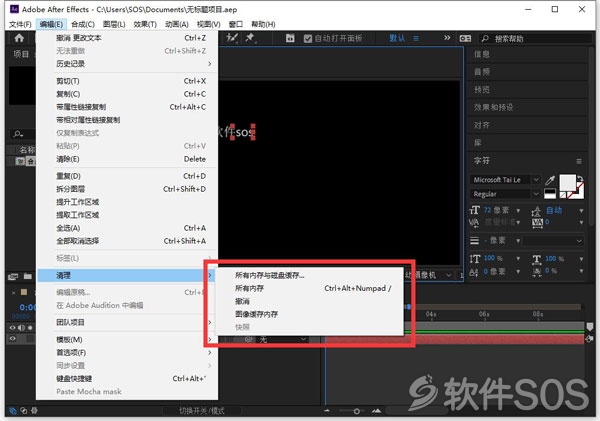Image resolution: width=600 pixels, height=421 pixels.
Task: Choose 复制(C) from the menu
Action: click(127, 94)
